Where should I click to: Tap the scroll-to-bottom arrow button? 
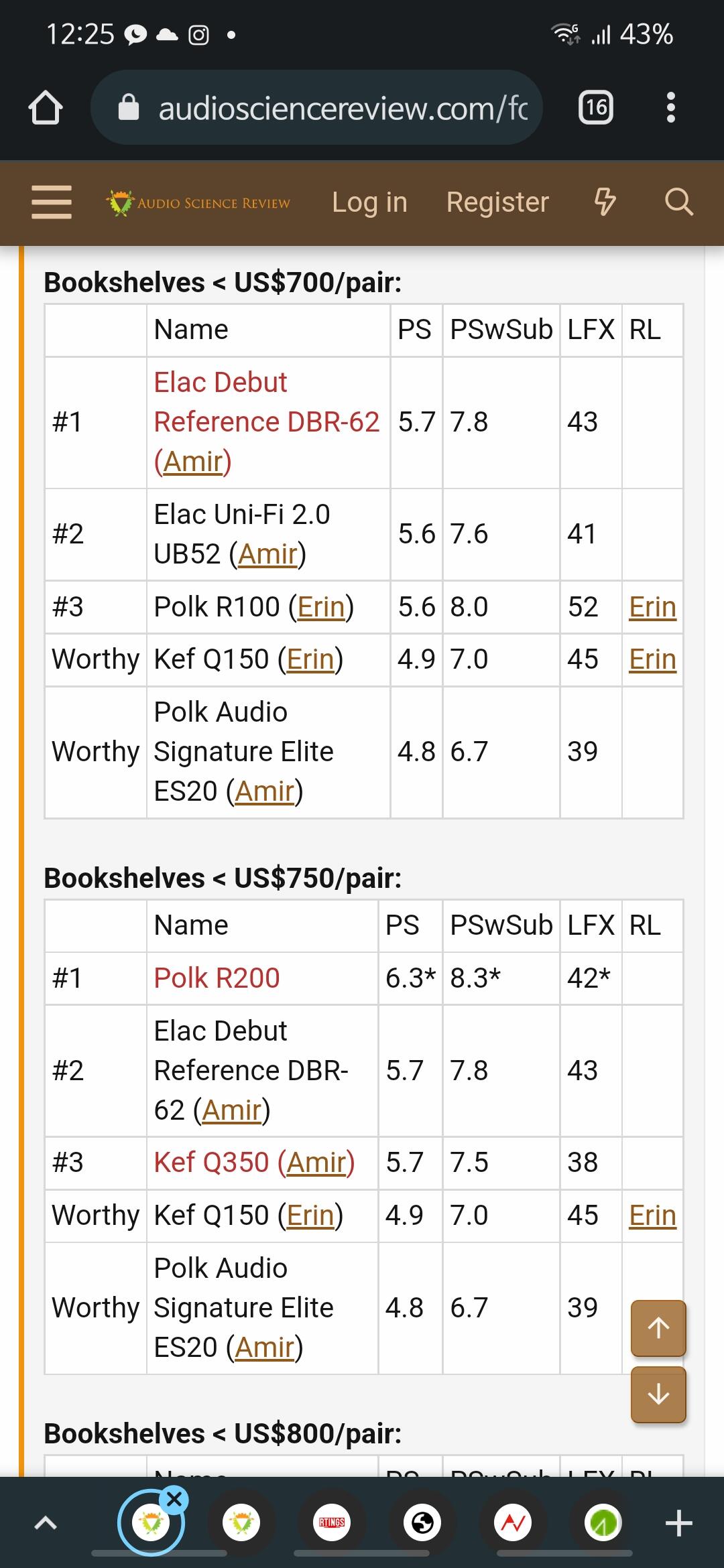[658, 1394]
